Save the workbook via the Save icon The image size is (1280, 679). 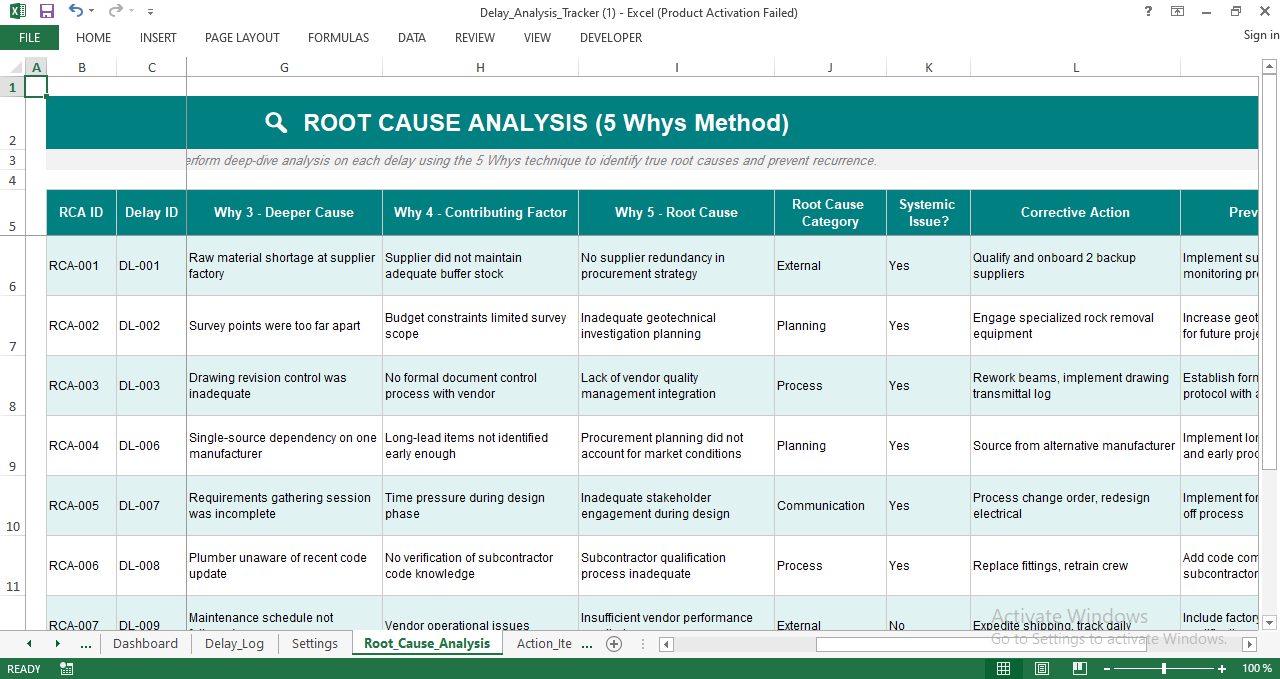[45, 11]
